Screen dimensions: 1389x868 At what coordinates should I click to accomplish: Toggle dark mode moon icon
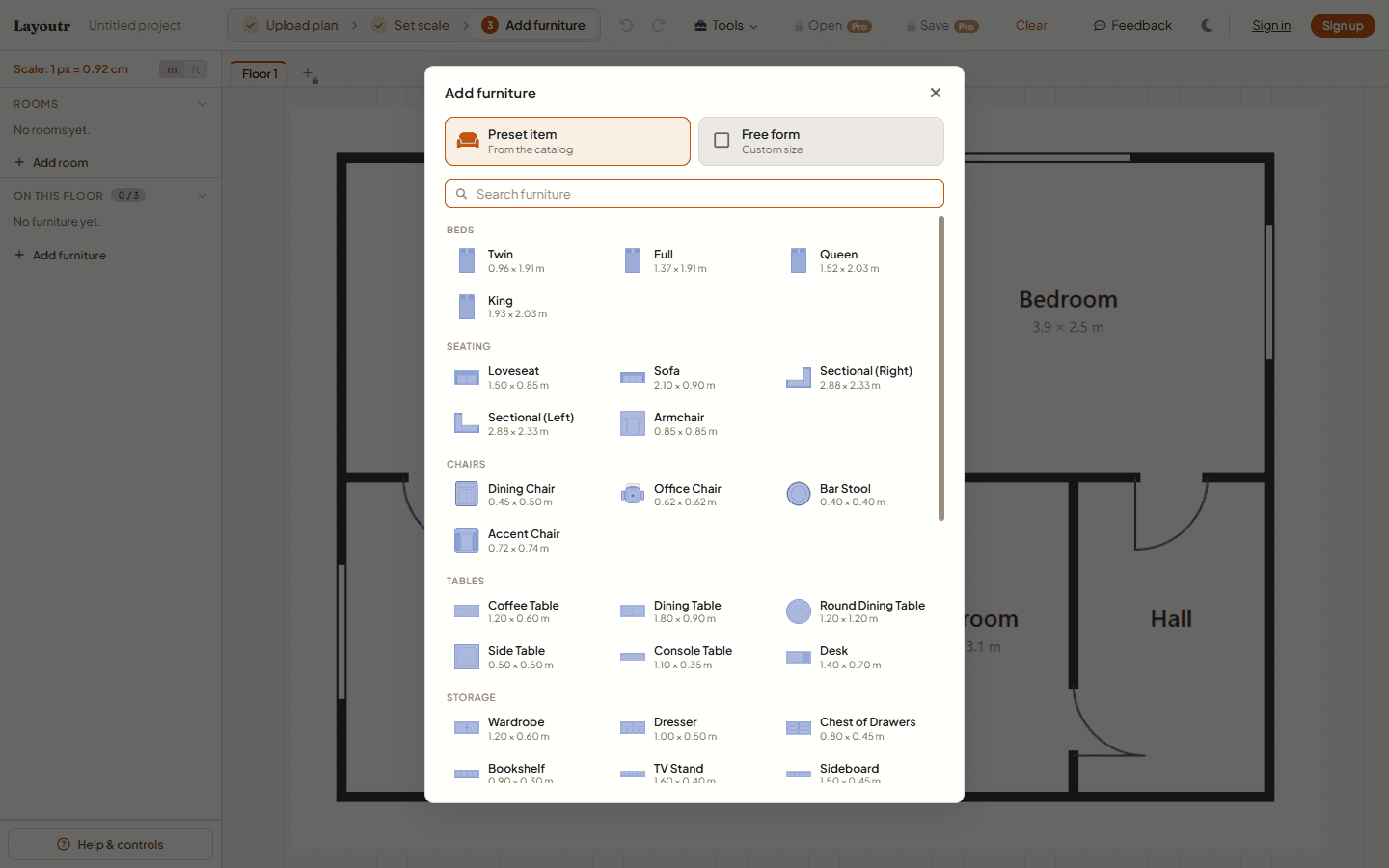click(x=1207, y=25)
